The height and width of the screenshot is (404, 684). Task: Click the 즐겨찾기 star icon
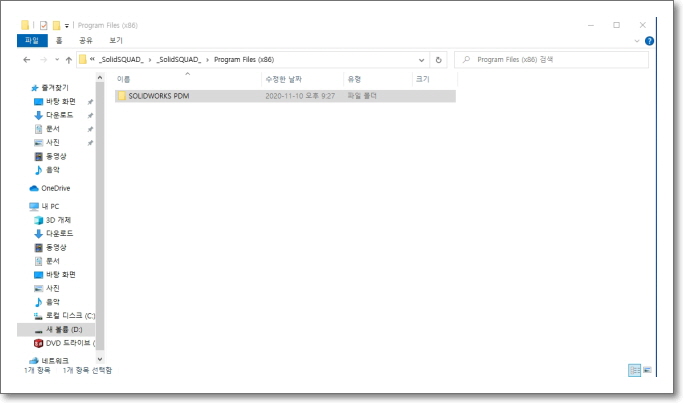coord(34,88)
